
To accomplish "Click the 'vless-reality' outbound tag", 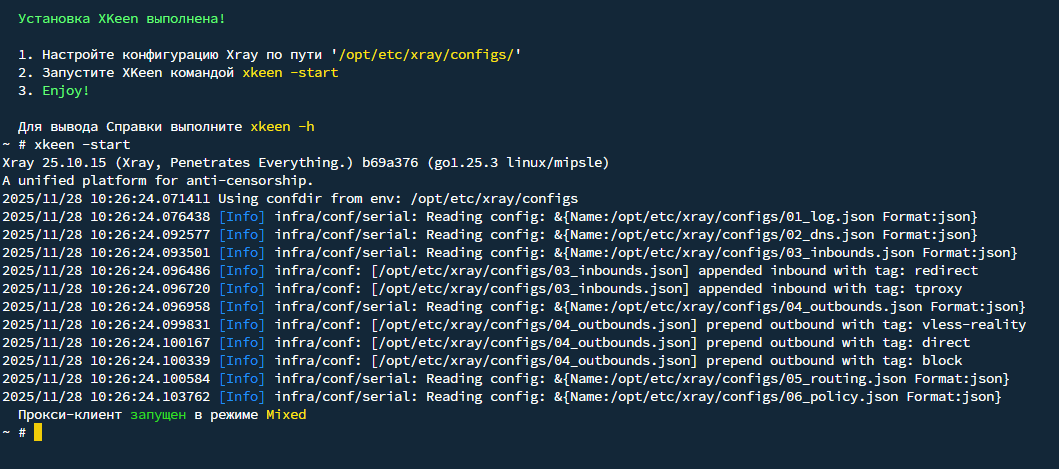I will point(975,325).
